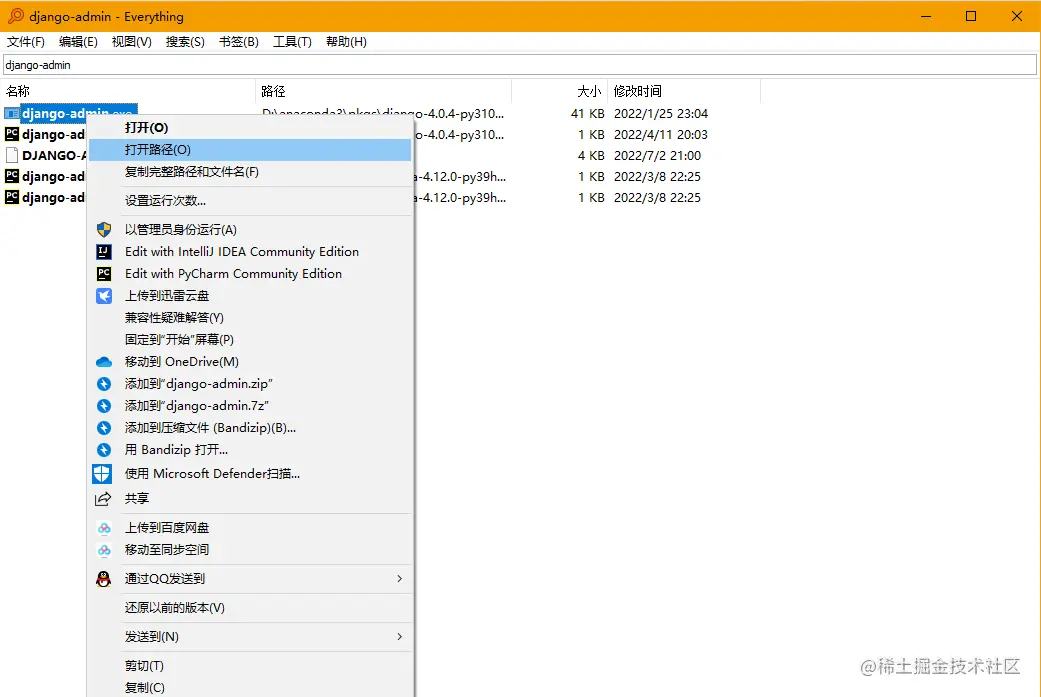Choose Edit with PyCharm Community Edition
Image resolution: width=1041 pixels, height=697 pixels.
250,273
